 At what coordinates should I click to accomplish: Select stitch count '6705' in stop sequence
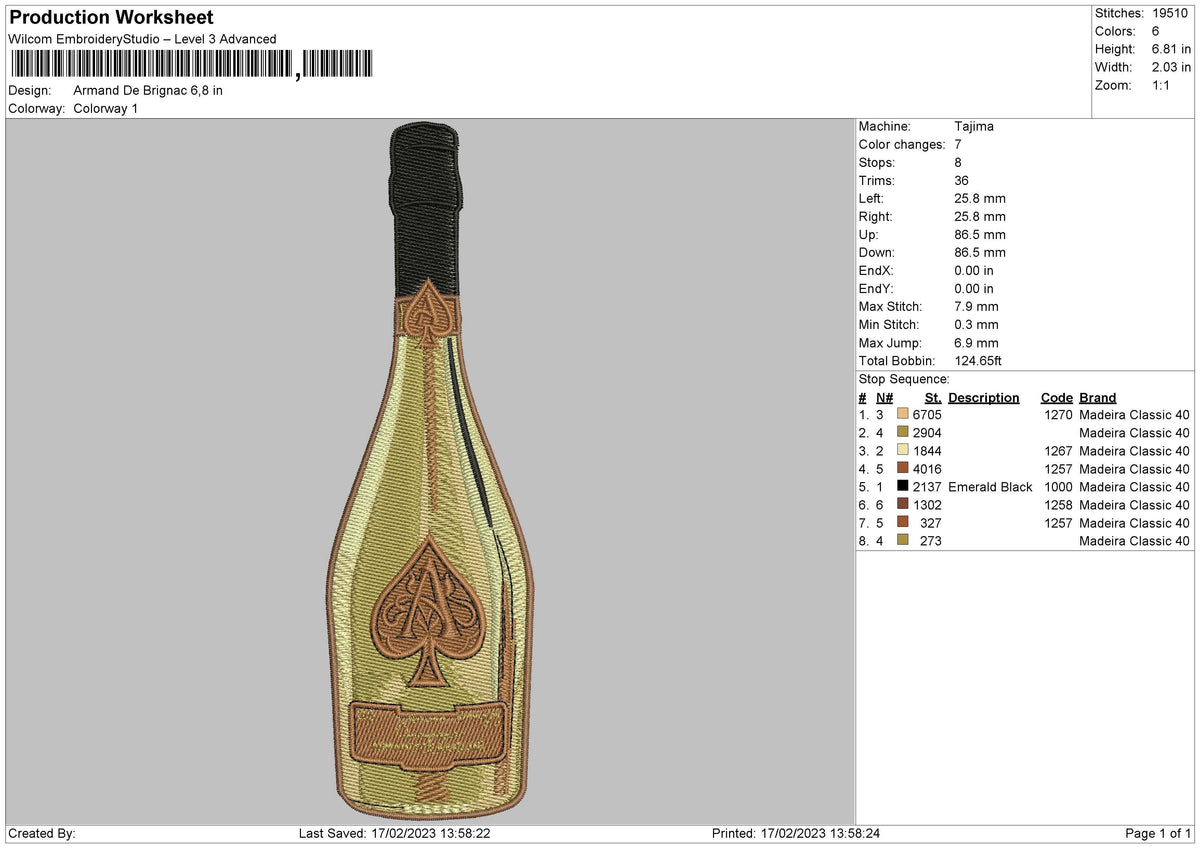tap(927, 415)
